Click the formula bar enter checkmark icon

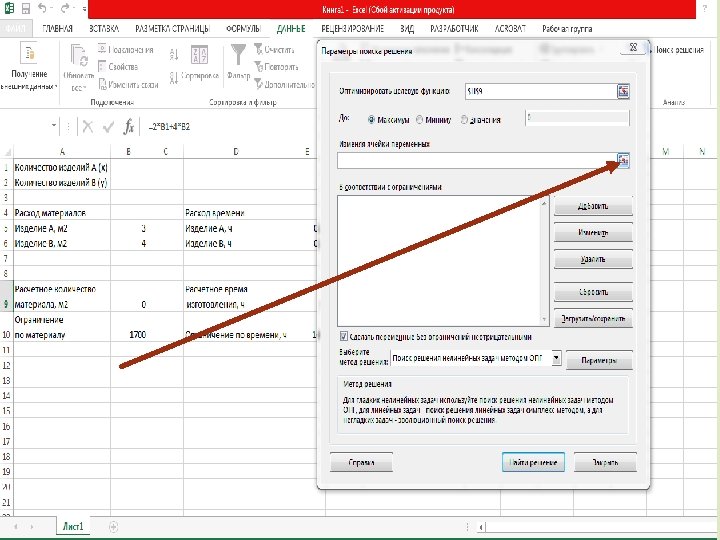(x=108, y=127)
